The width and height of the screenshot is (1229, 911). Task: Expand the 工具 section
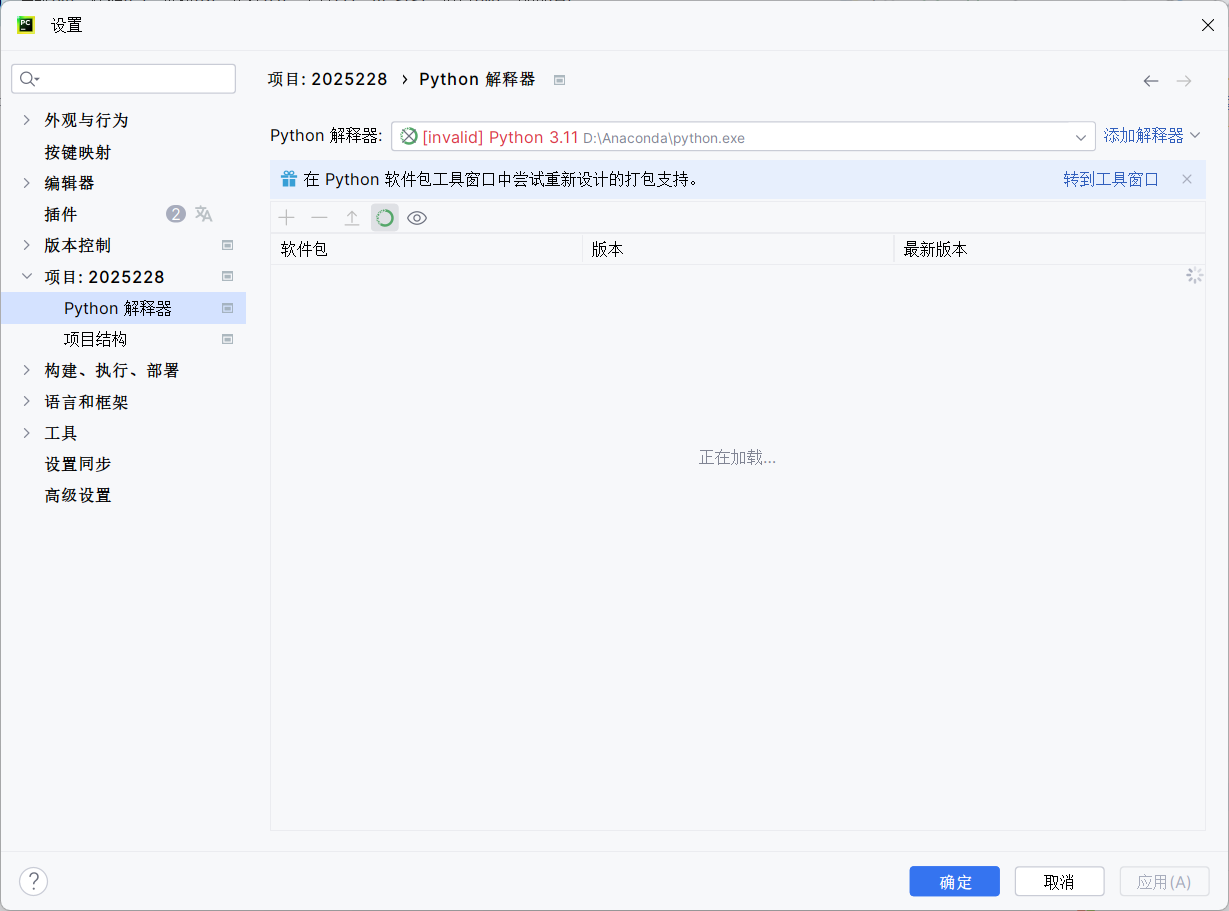(x=27, y=433)
